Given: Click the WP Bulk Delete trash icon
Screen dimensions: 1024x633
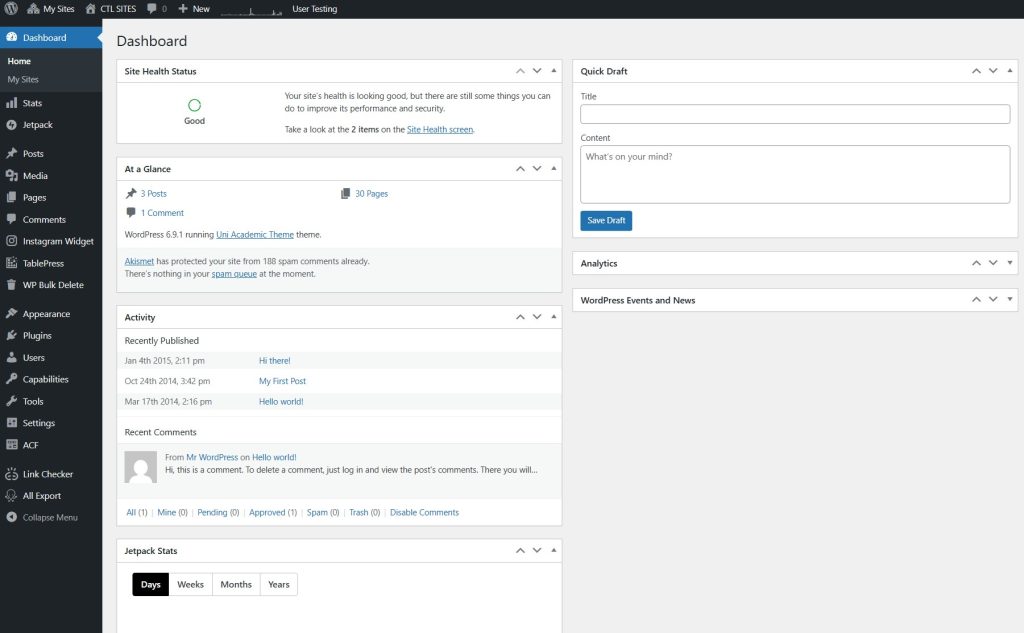Looking at the screenshot, I should tap(12, 285).
